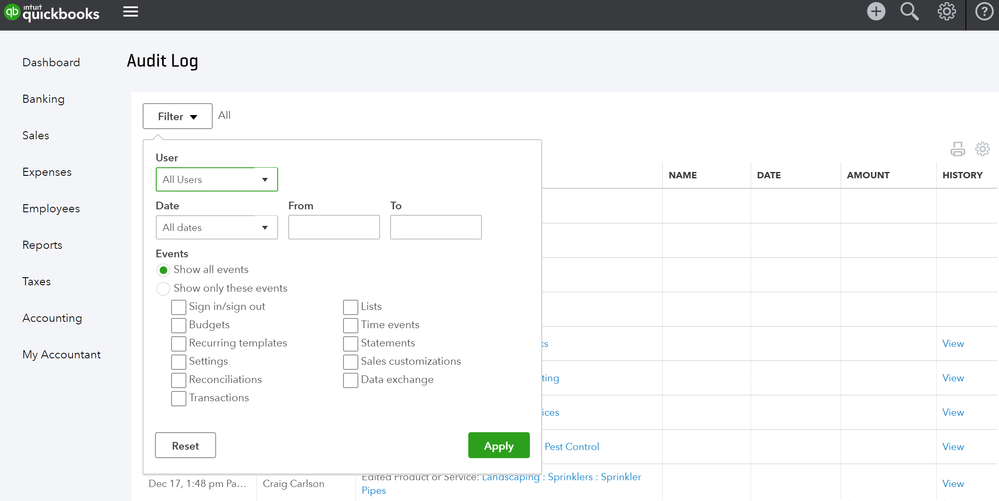Reset the filter settings
This screenshot has width=999, height=501.
click(x=185, y=446)
